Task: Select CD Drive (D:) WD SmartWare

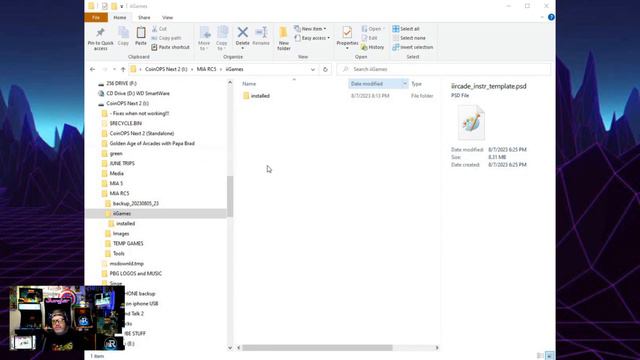Action: (138, 93)
